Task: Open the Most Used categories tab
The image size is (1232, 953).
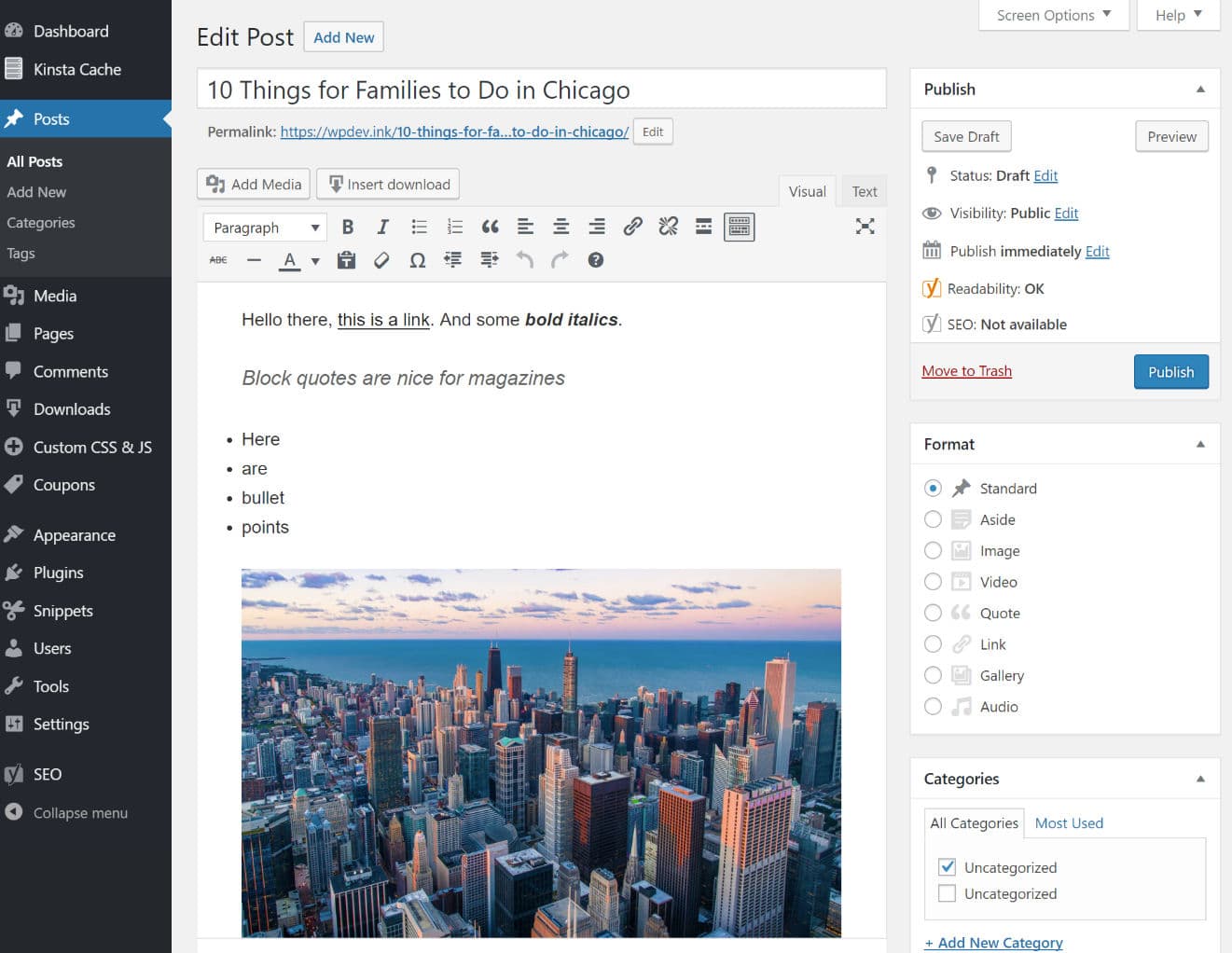Action: (1069, 822)
